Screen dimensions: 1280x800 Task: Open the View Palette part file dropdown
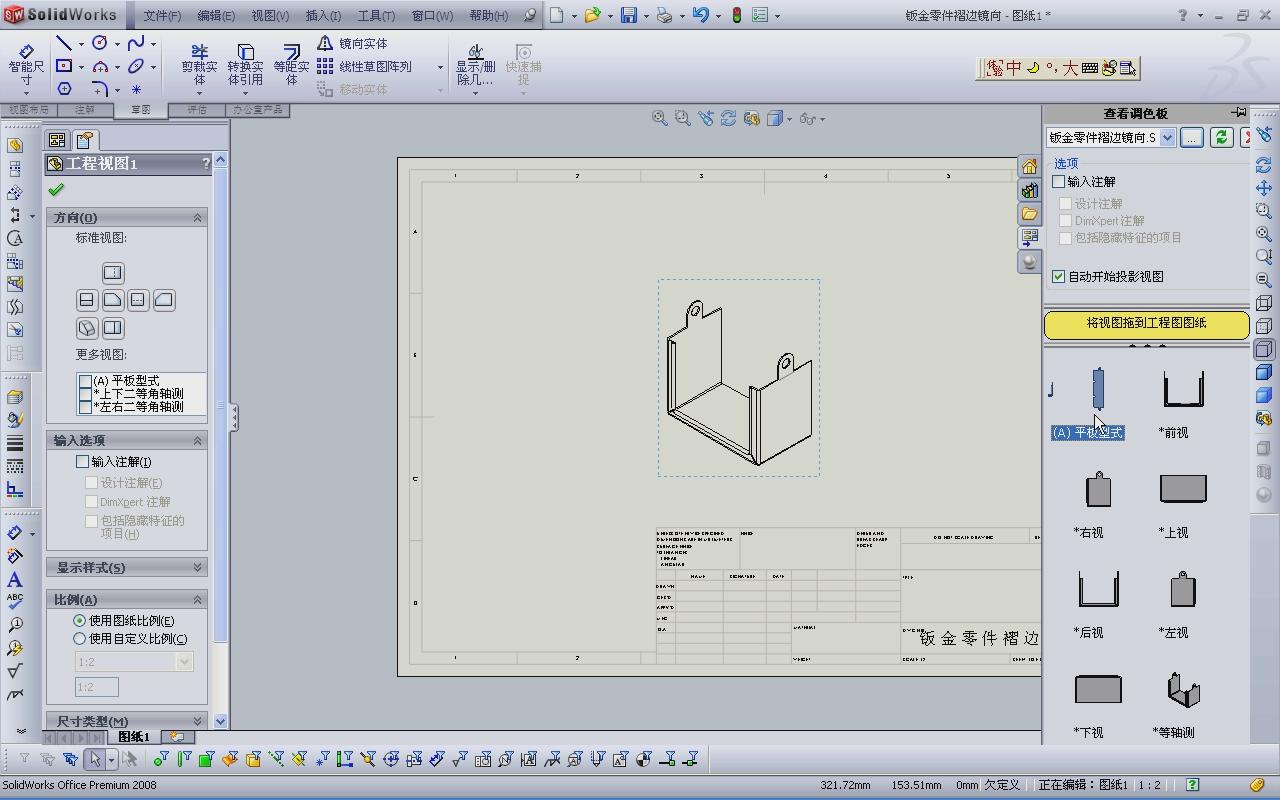1166,138
